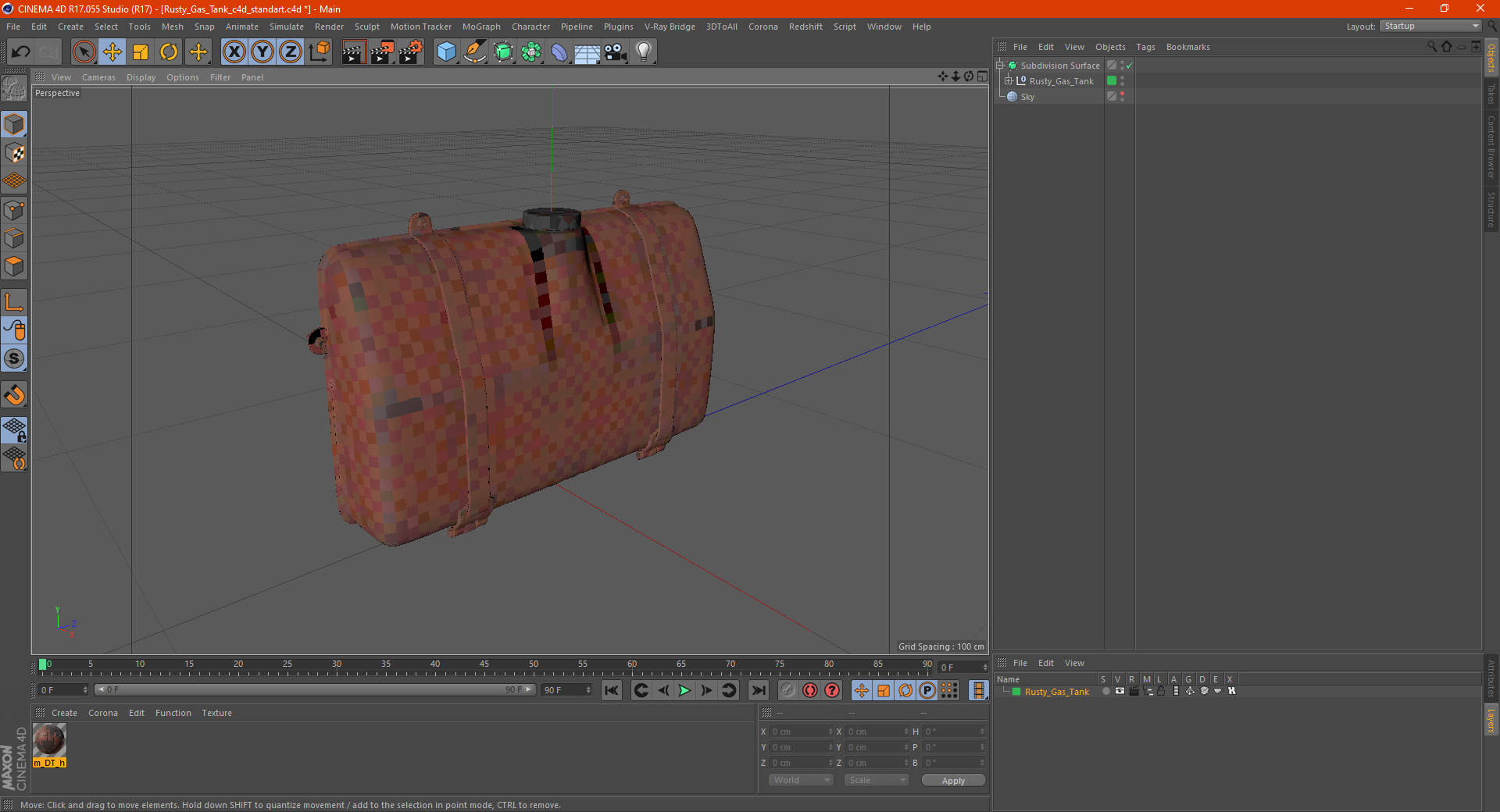Toggle Subdivision Surface enable checkmark

[x=1129, y=66]
